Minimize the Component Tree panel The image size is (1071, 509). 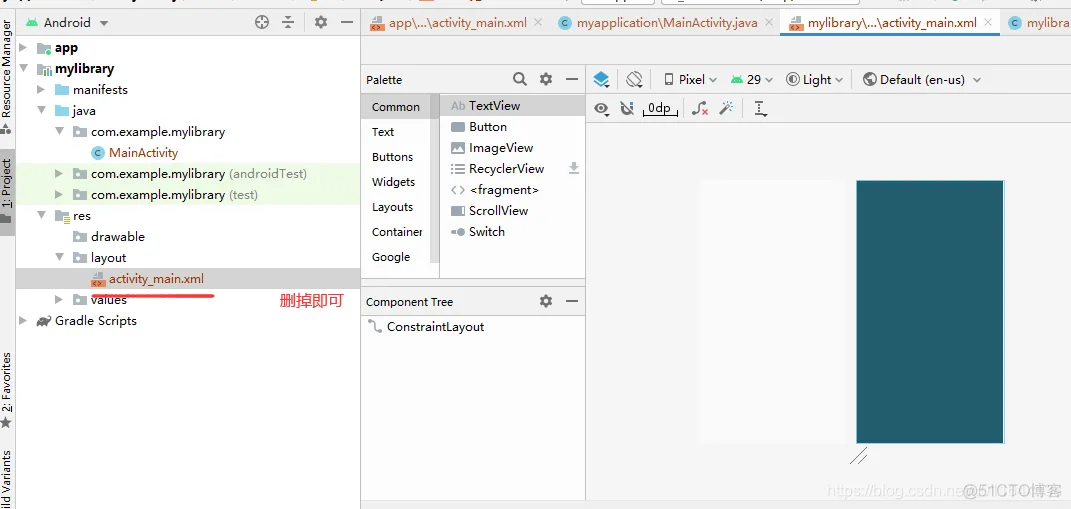coord(572,301)
